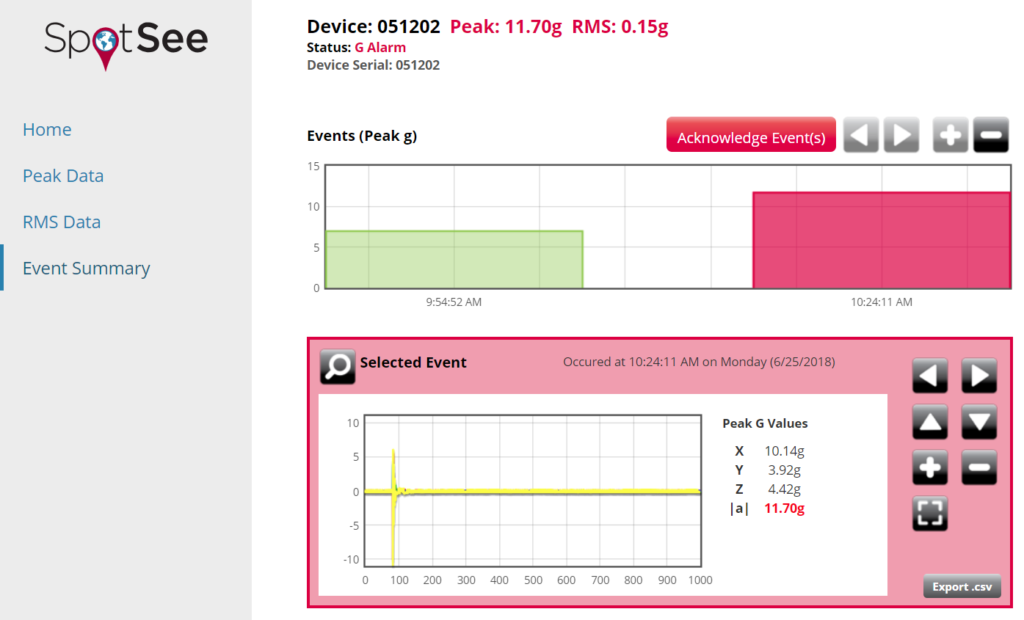Viewport: 1024px width, 620px height.
Task: Select the green 9:54:52 AM event bar
Action: pyautogui.click(x=454, y=259)
